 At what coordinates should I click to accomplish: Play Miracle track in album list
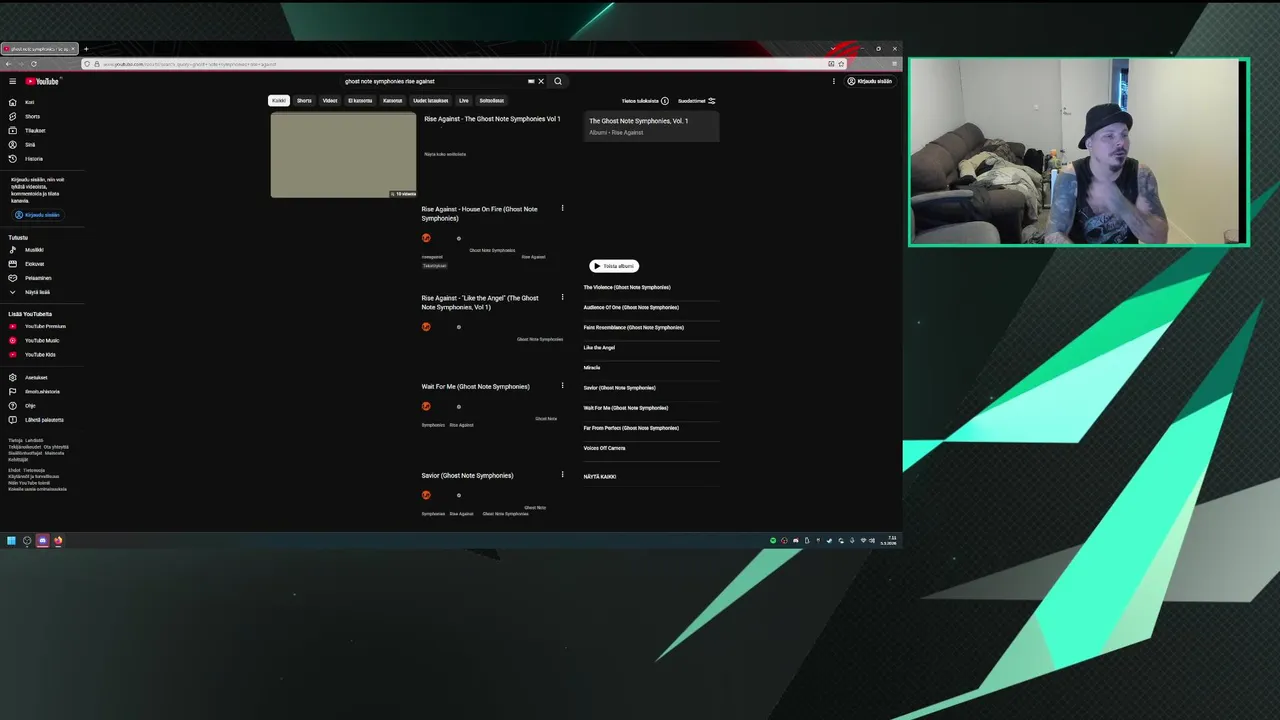(592, 367)
